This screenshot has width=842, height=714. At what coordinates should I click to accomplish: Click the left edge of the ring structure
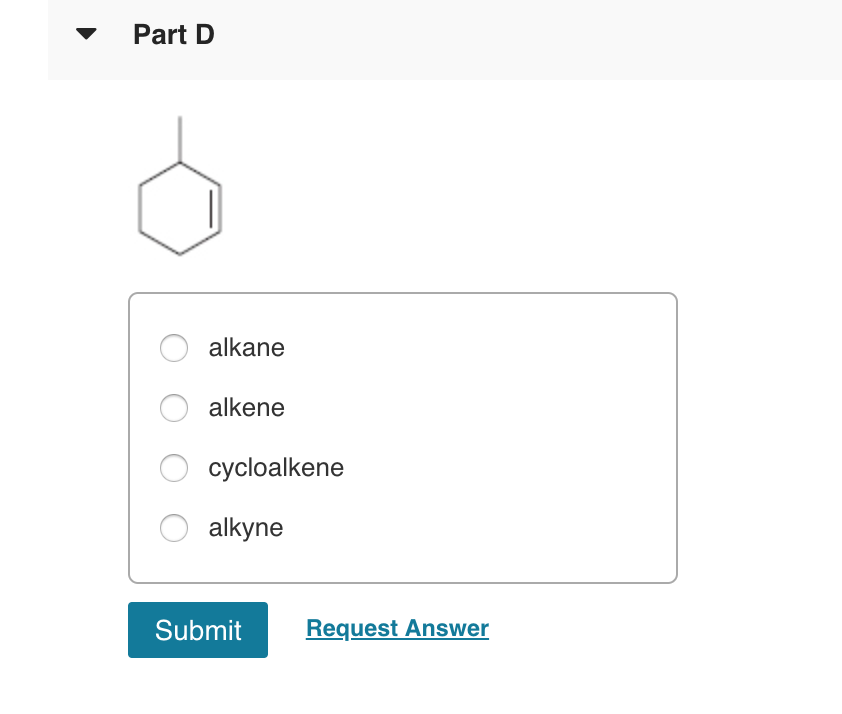click(140, 209)
